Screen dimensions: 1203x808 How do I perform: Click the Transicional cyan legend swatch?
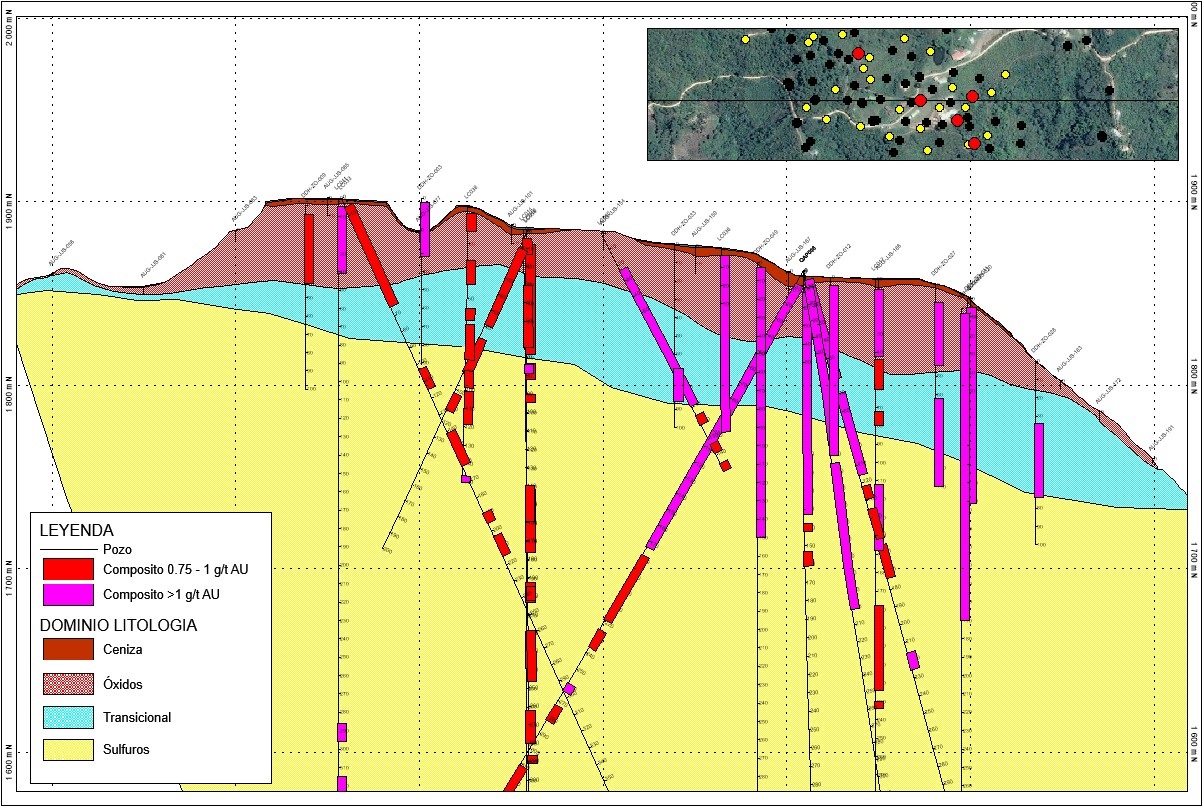point(68,717)
